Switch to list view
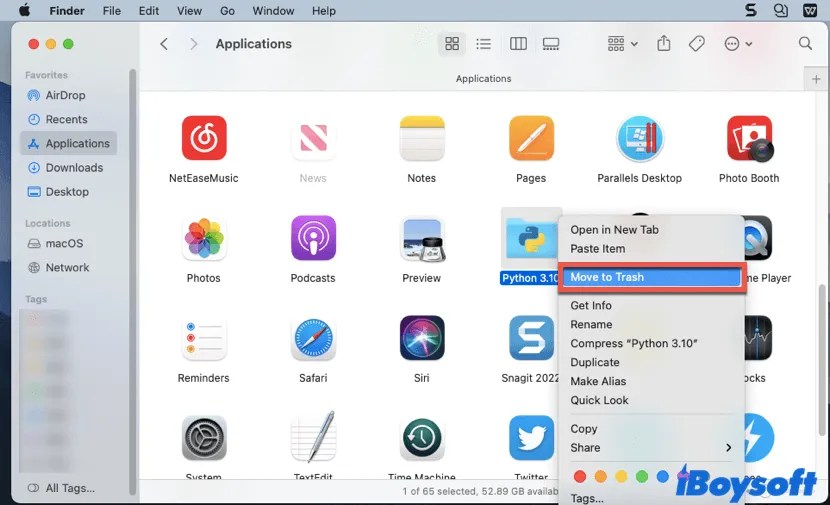This screenshot has height=505, width=830. click(483, 44)
